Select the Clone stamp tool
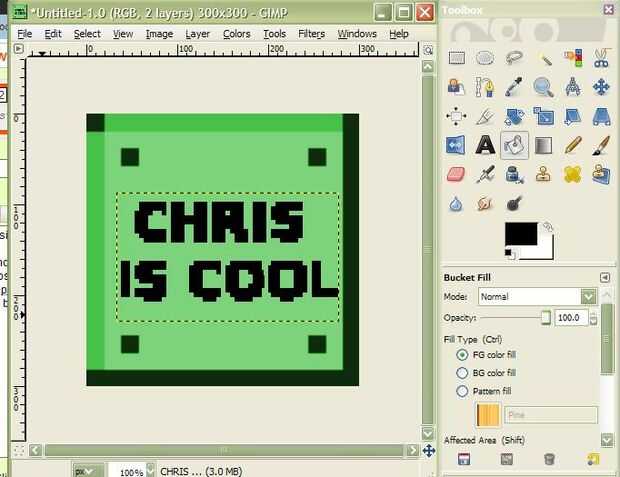This screenshot has width=620, height=477. pyautogui.click(x=544, y=174)
